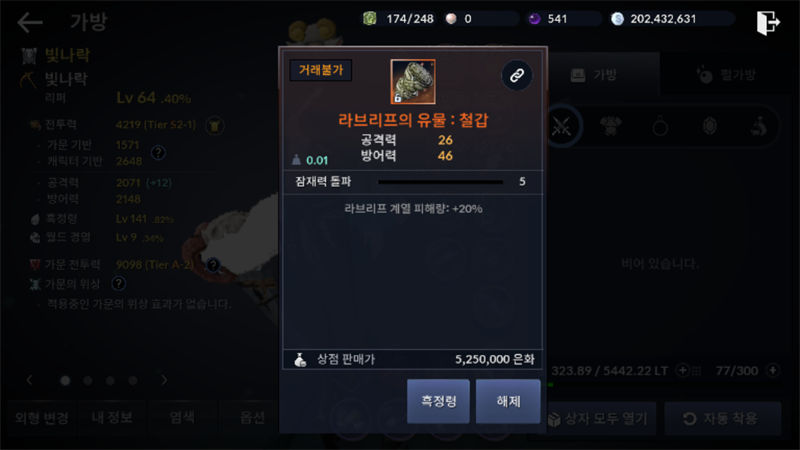Click the 가문의 위상 help icon
This screenshot has width=800, height=450.
[x=118, y=284]
